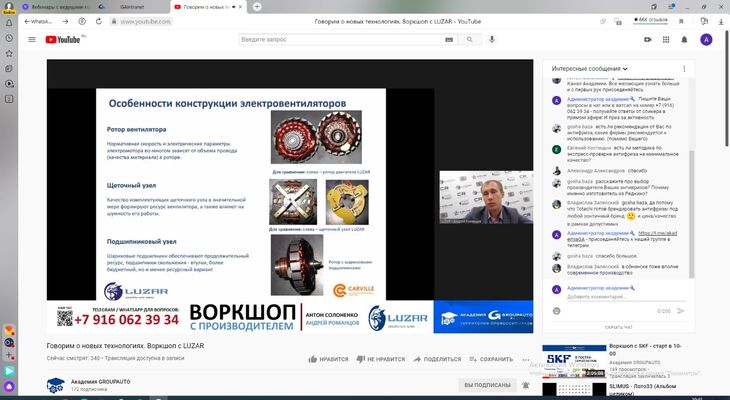Open the YouTube guide hamburger menu
This screenshot has width=730, height=400.
(32, 40)
